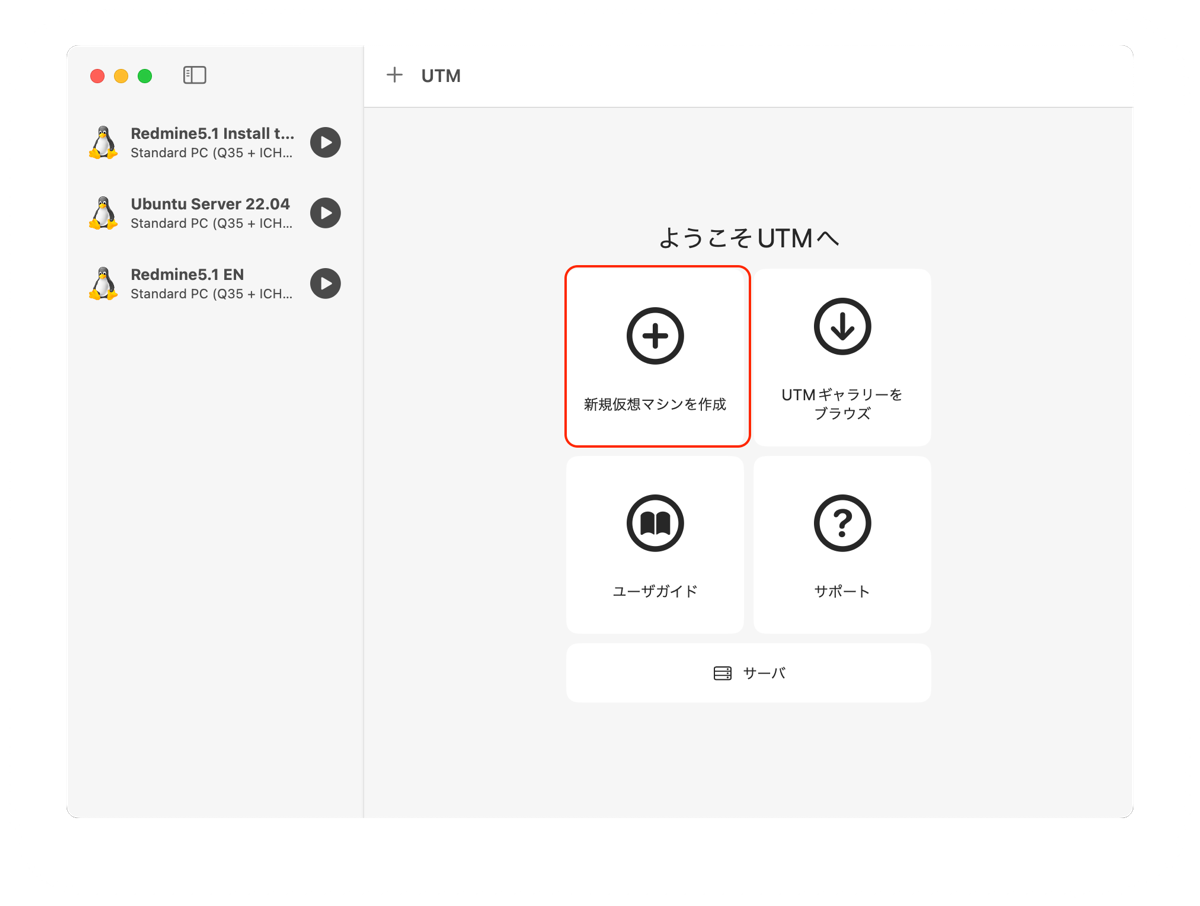Click the circled plus icon to create a VM
Image resolution: width=1200 pixels, height=906 pixels.
click(x=655, y=336)
